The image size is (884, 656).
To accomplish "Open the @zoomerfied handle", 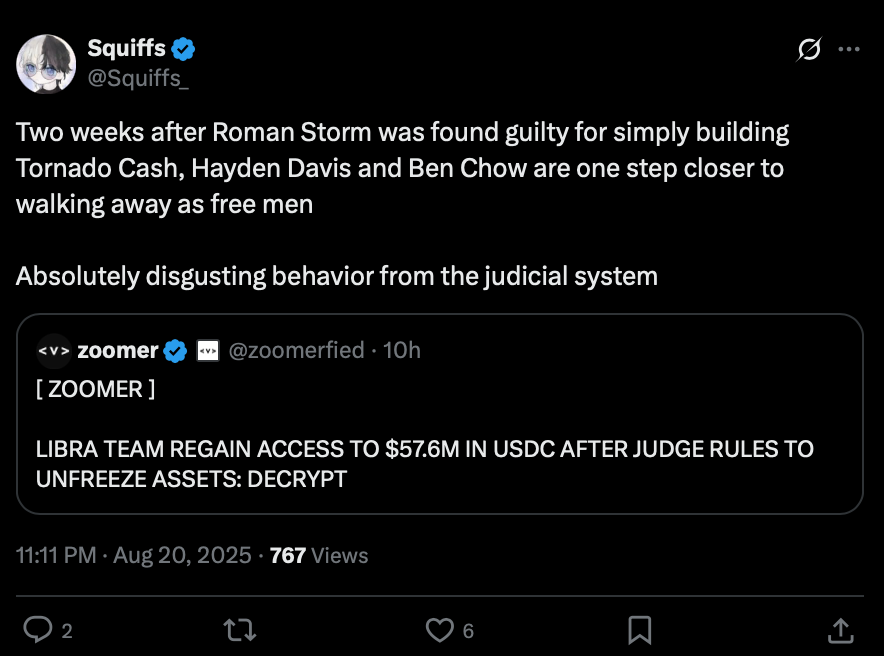I will (x=296, y=350).
